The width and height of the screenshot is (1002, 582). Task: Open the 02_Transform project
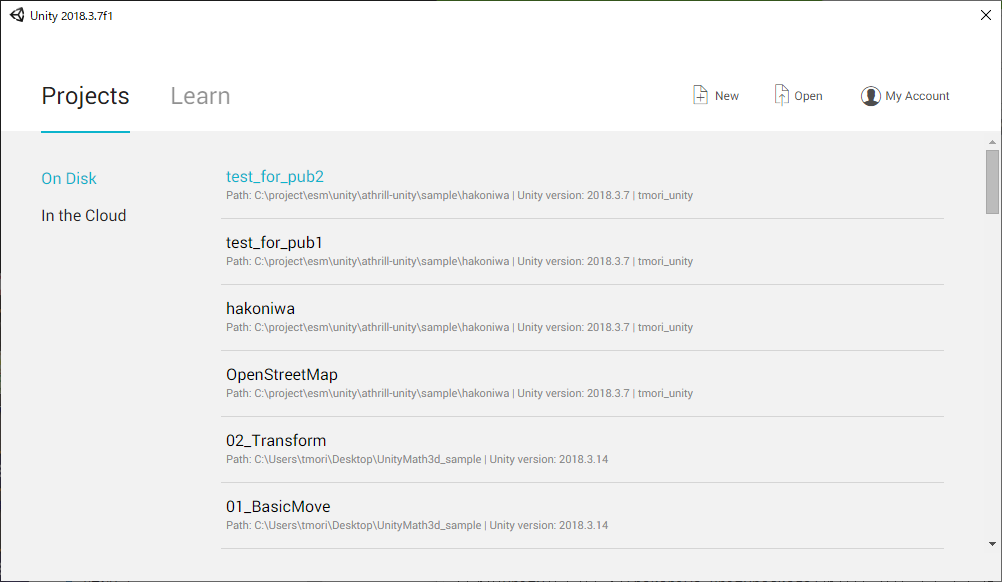(276, 440)
